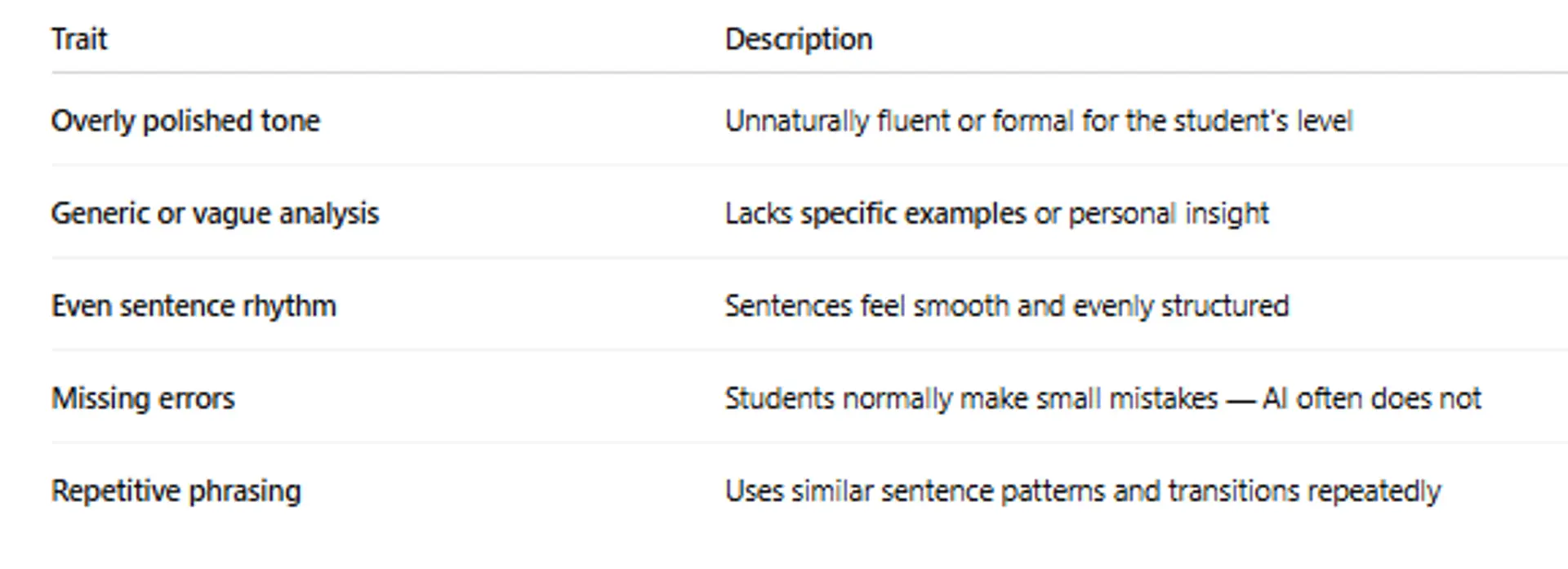Click the "Unnaturally fluent or formal" description text
This screenshot has width=1568, height=569.
[x=898, y=121]
